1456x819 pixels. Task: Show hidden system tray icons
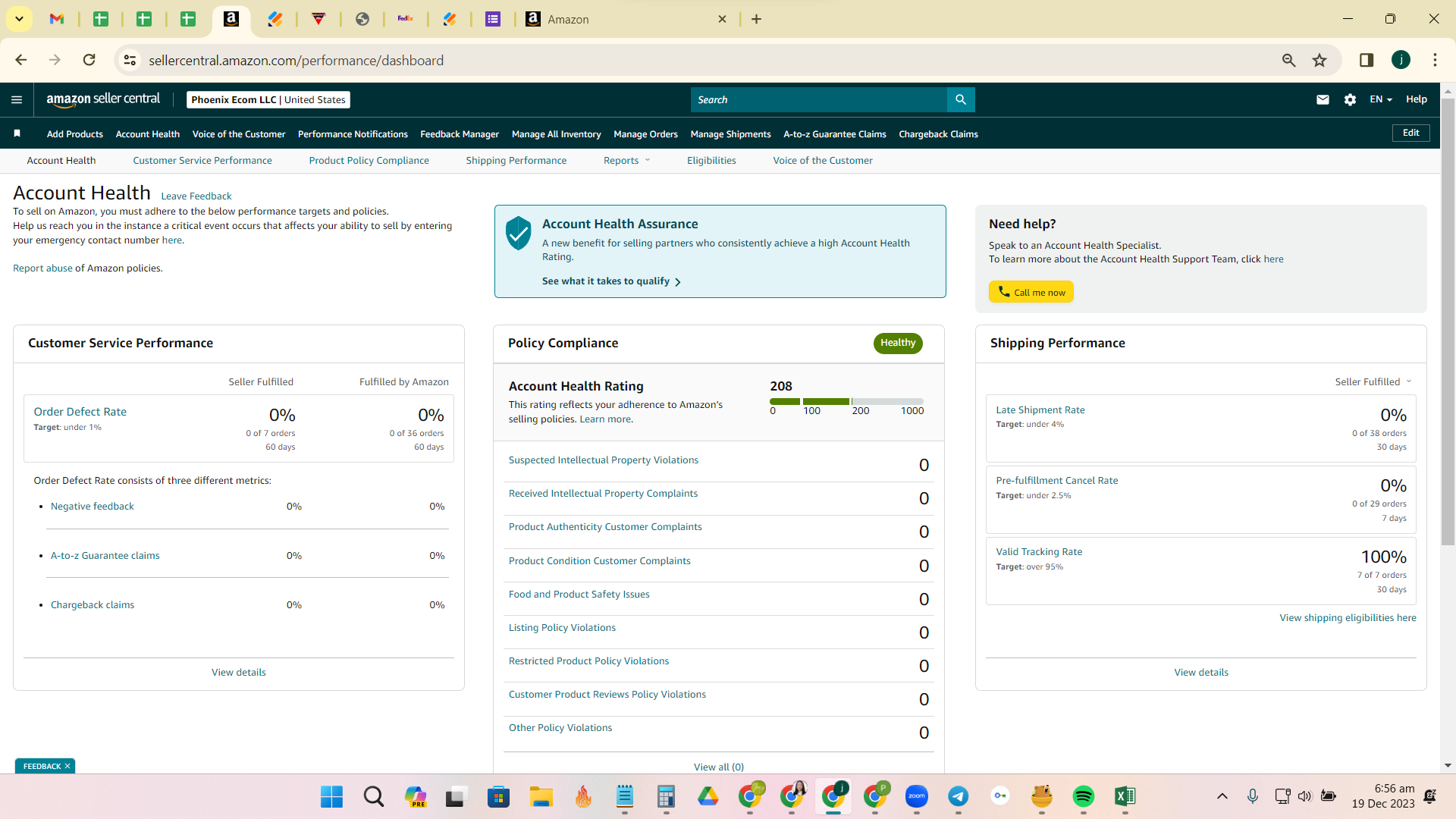[x=1222, y=796]
